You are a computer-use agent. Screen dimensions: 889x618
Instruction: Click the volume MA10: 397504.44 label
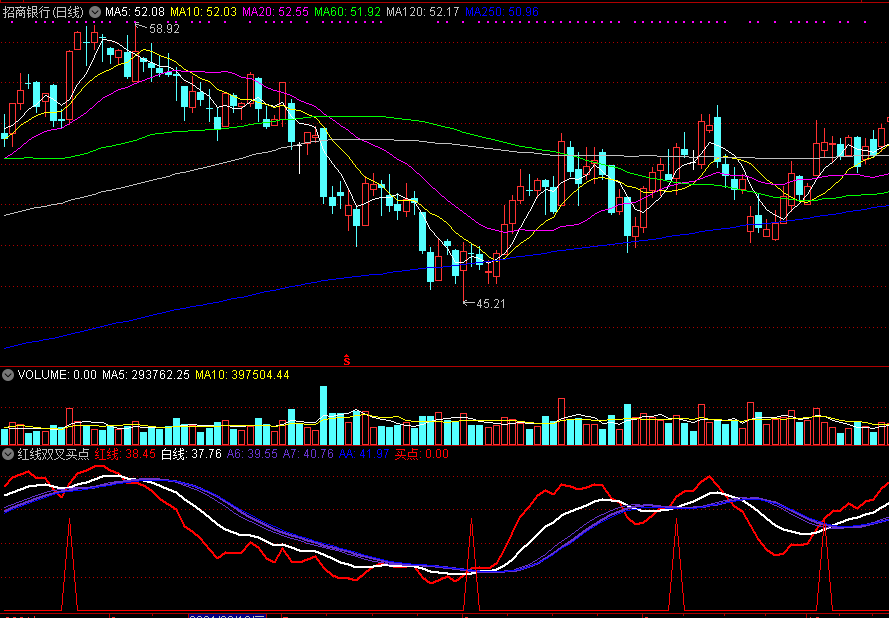[242, 375]
